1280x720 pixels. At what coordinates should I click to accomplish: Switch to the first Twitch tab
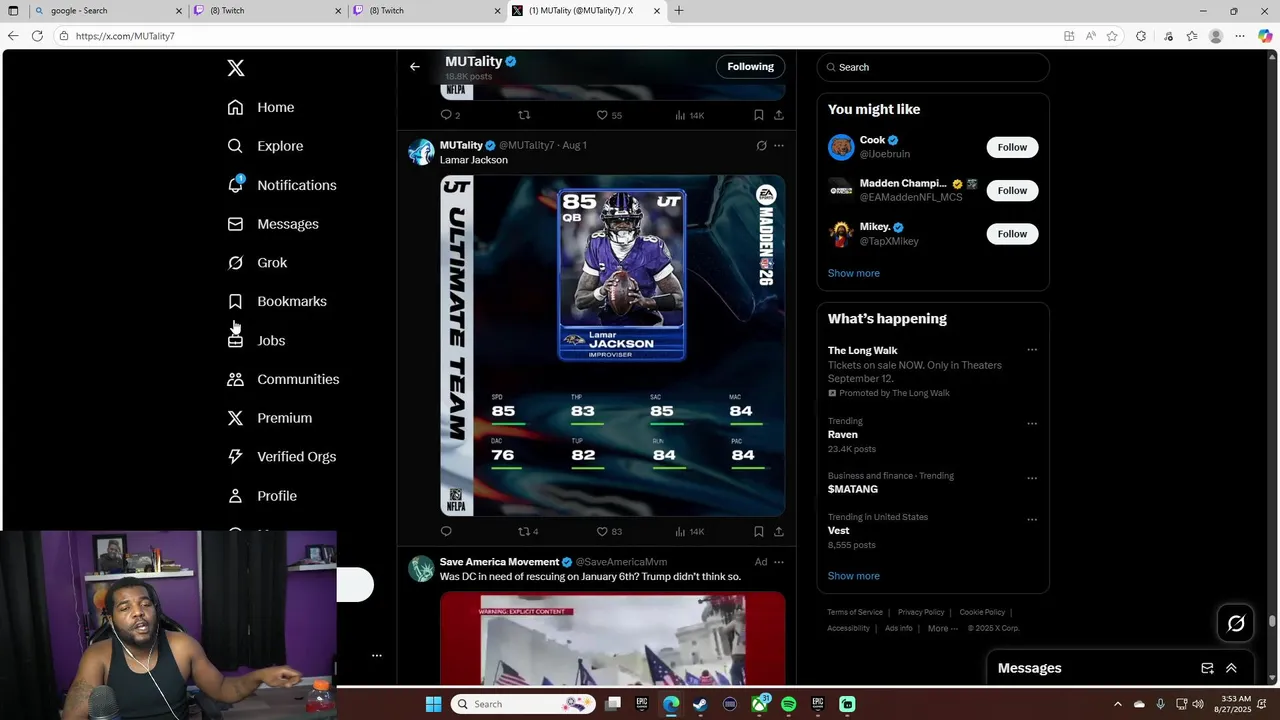coord(268,11)
